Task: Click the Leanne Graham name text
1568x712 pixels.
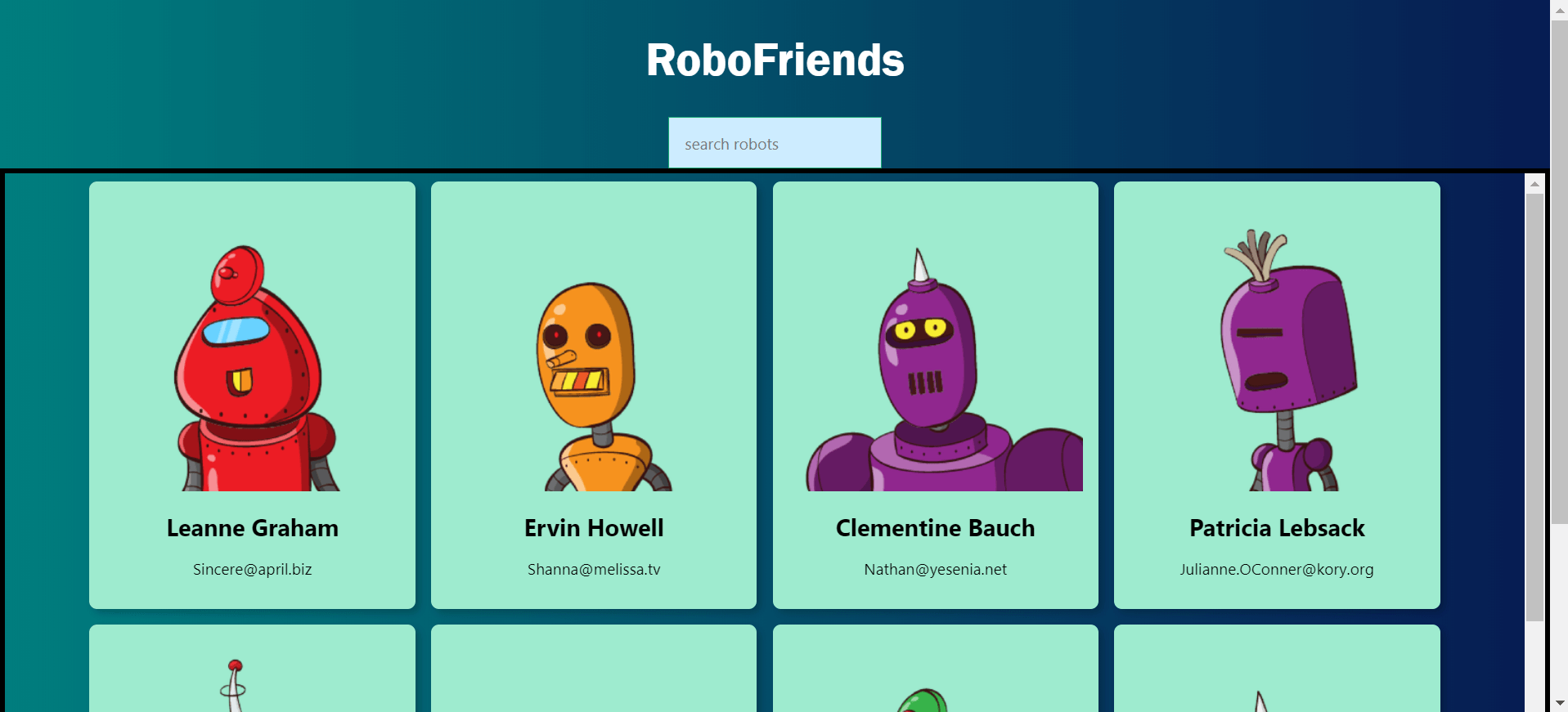Action: click(253, 528)
